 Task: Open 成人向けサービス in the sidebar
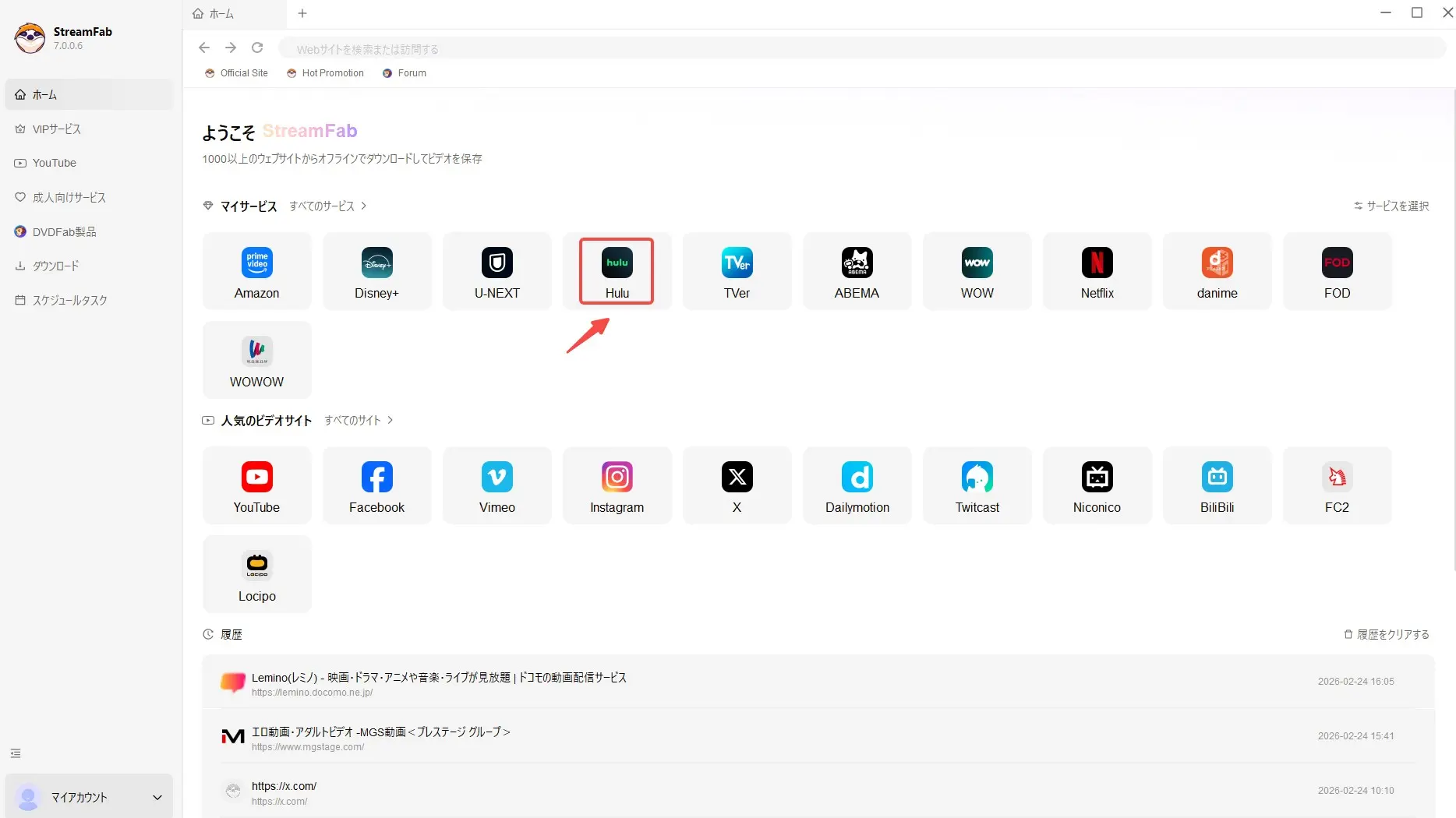(x=89, y=197)
